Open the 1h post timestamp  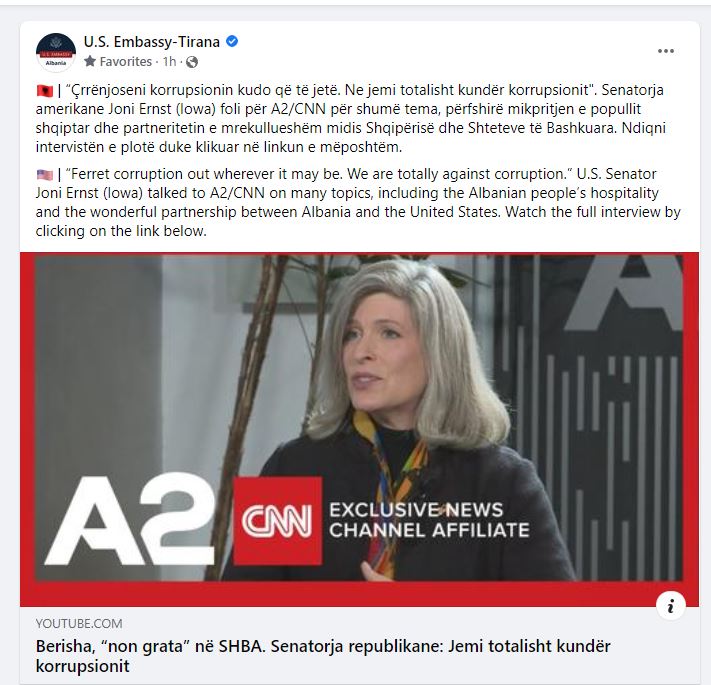(x=169, y=61)
